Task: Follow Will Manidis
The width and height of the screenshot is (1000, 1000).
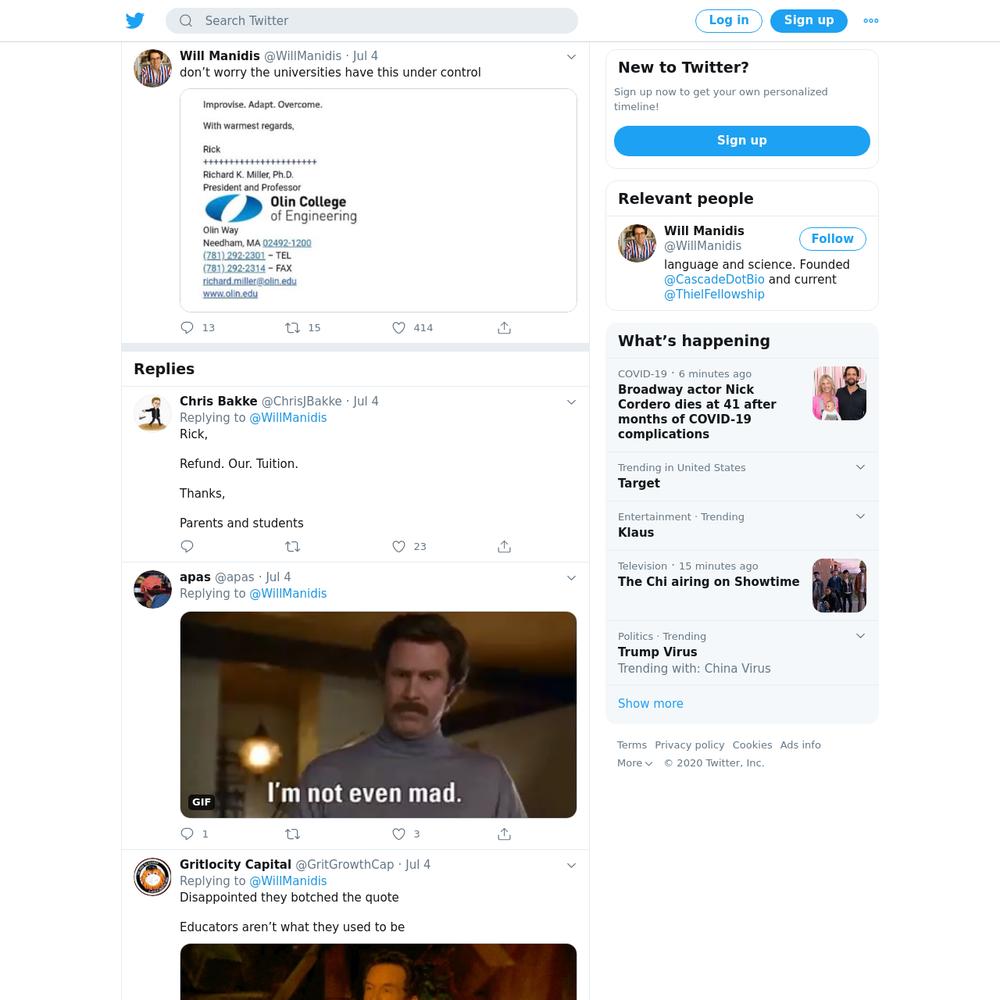Action: pyautogui.click(x=832, y=239)
